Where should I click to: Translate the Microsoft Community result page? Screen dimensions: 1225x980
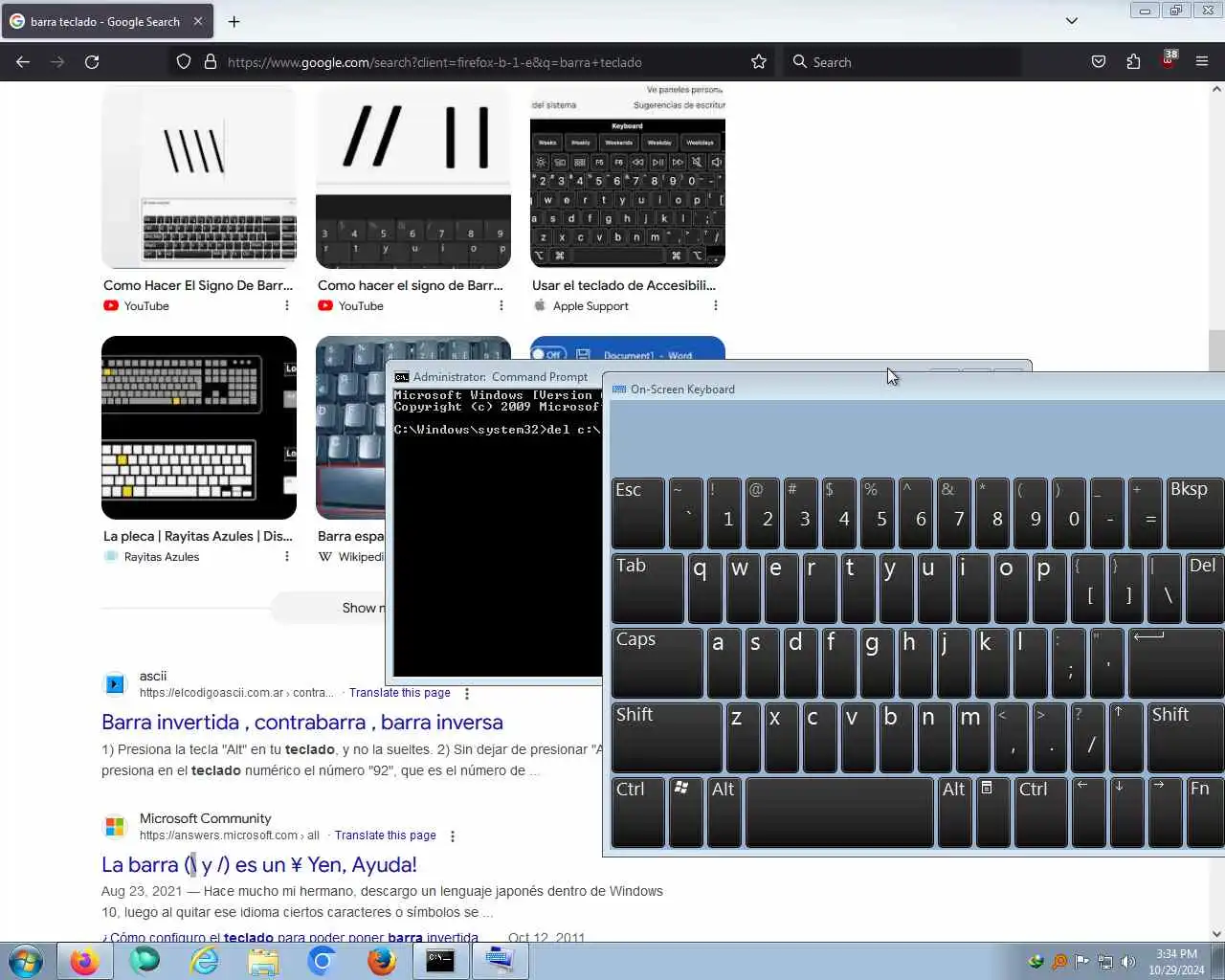(386, 835)
